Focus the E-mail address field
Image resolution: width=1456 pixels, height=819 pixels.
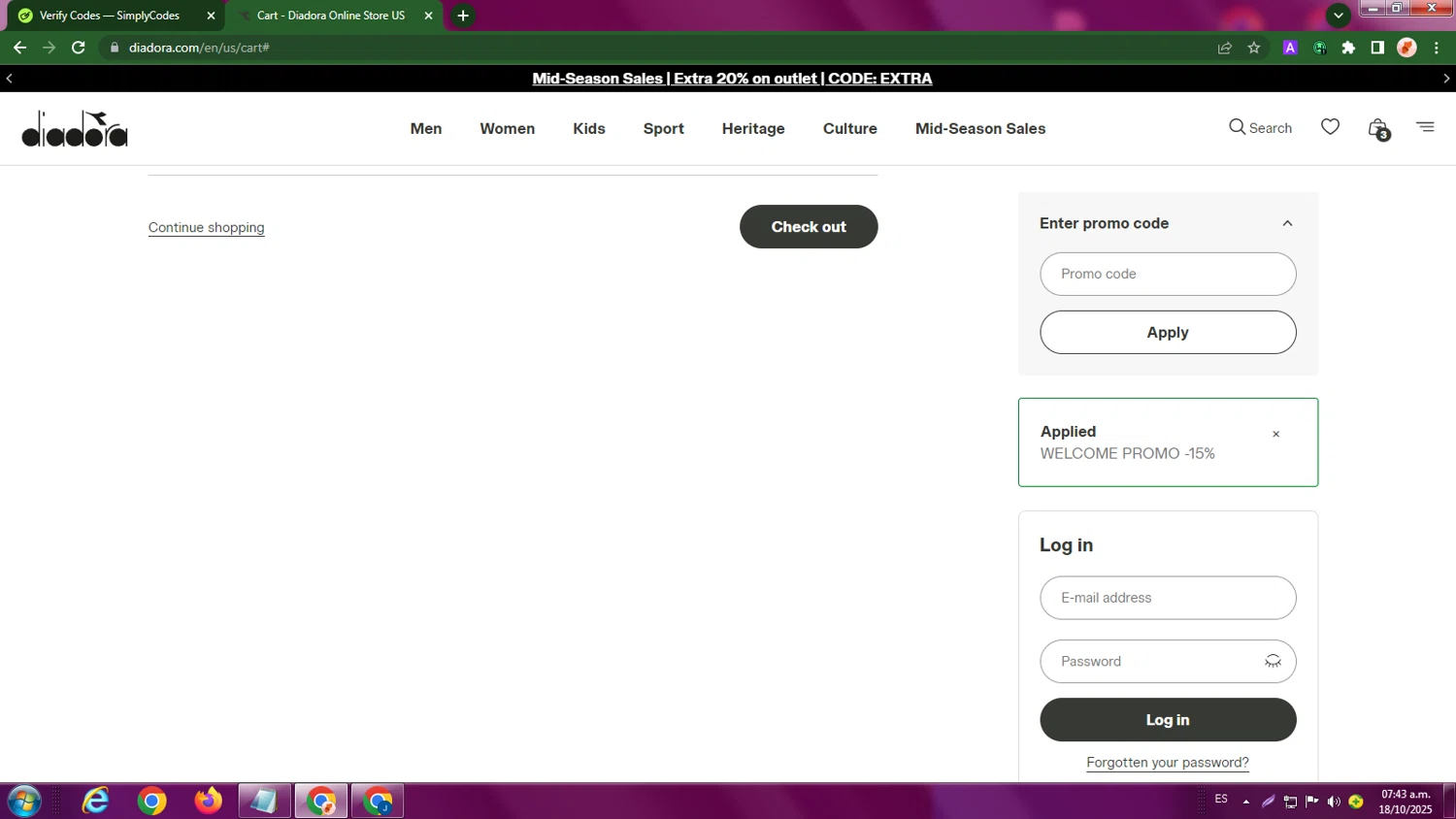point(1168,598)
